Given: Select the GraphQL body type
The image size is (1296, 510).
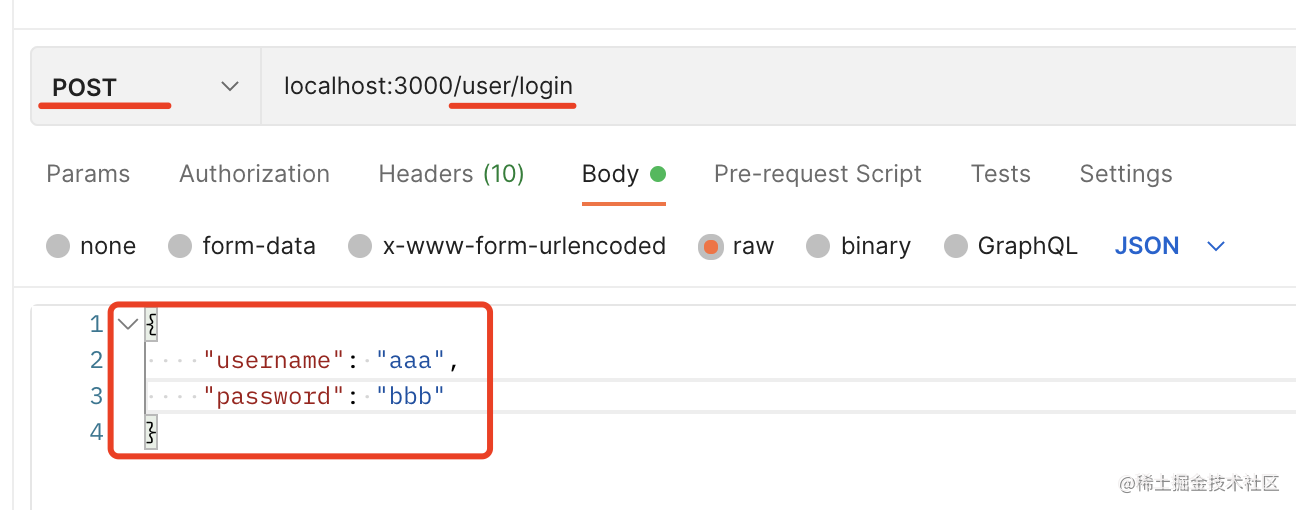Looking at the screenshot, I should point(956,246).
